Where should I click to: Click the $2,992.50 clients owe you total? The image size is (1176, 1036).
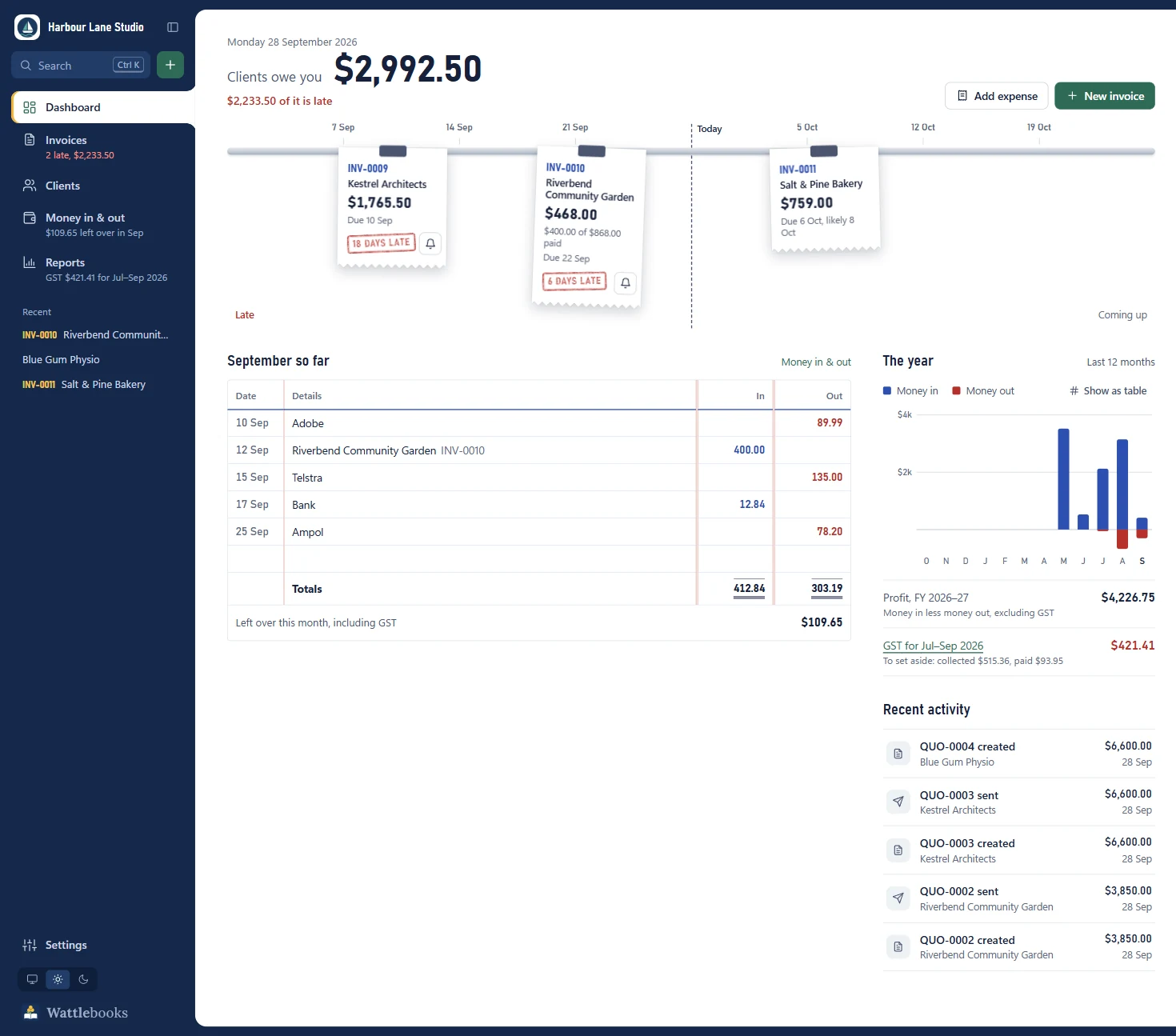coord(408,69)
